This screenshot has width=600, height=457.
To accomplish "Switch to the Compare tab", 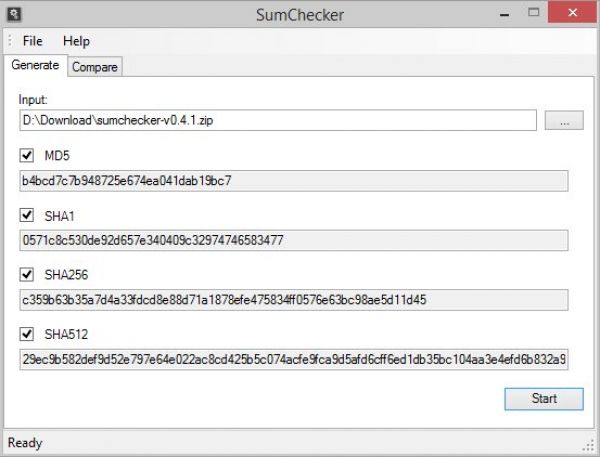I will click(95, 67).
